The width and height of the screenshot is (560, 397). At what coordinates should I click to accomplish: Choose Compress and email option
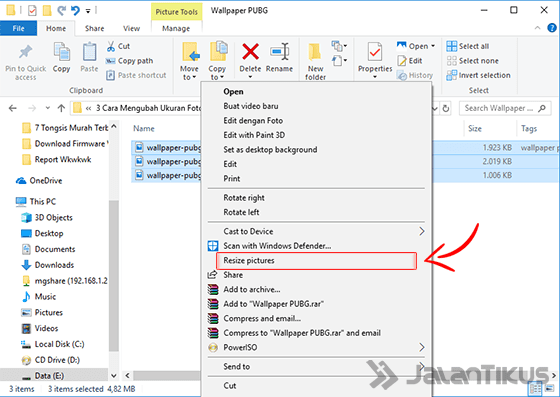pos(262,318)
